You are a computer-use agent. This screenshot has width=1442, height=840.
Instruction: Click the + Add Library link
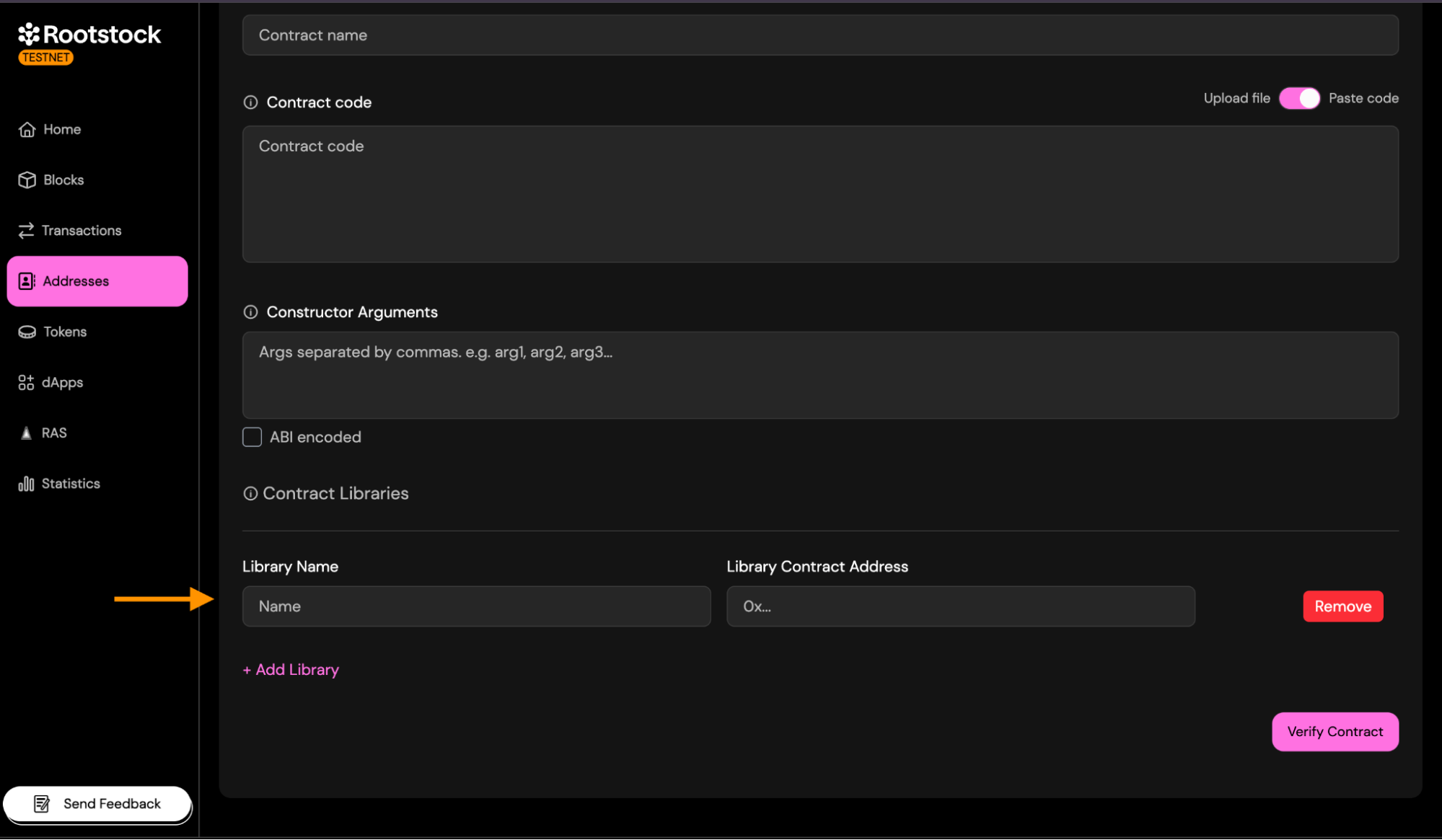tap(291, 670)
